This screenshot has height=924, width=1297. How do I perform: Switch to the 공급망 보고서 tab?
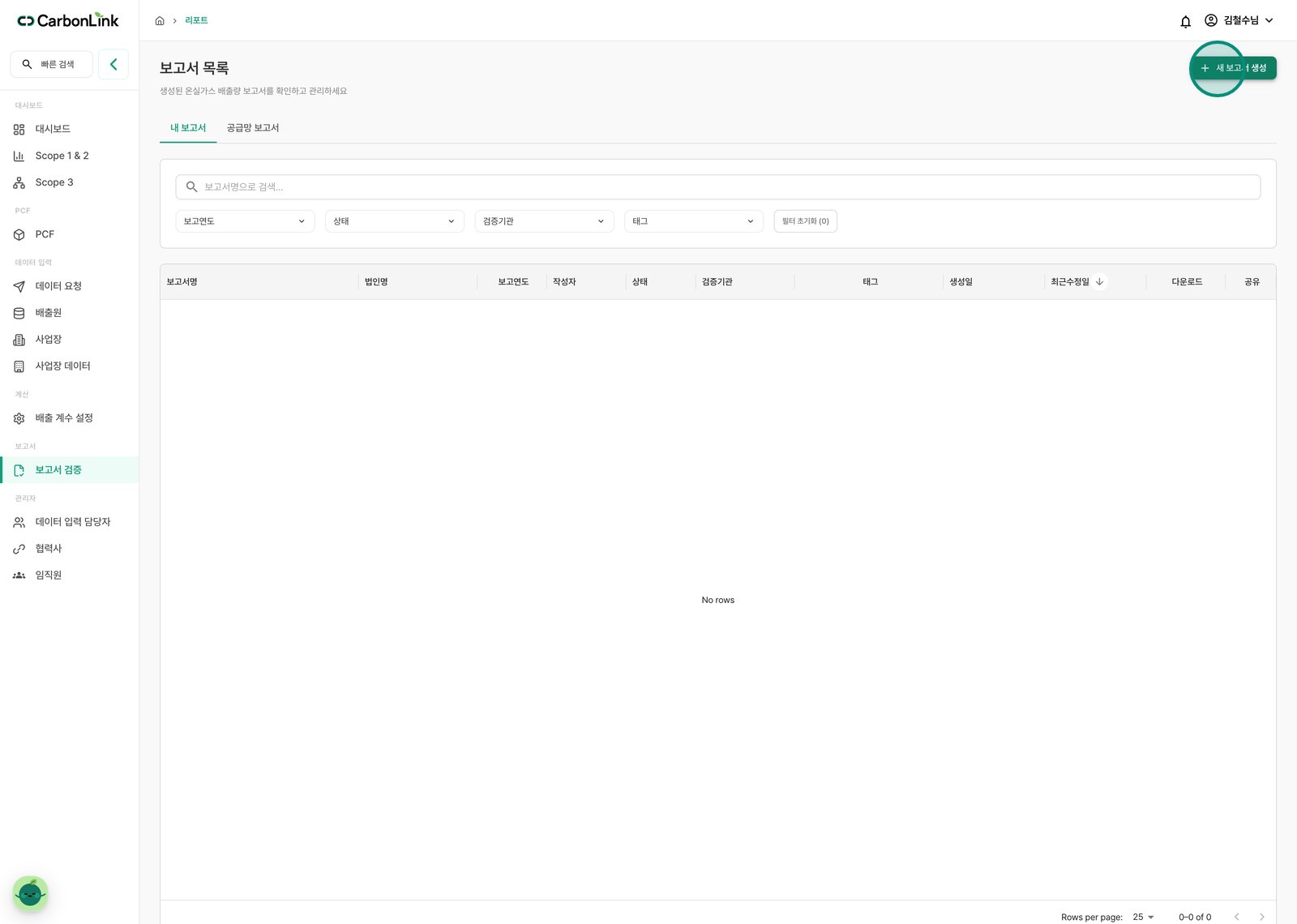pos(253,128)
